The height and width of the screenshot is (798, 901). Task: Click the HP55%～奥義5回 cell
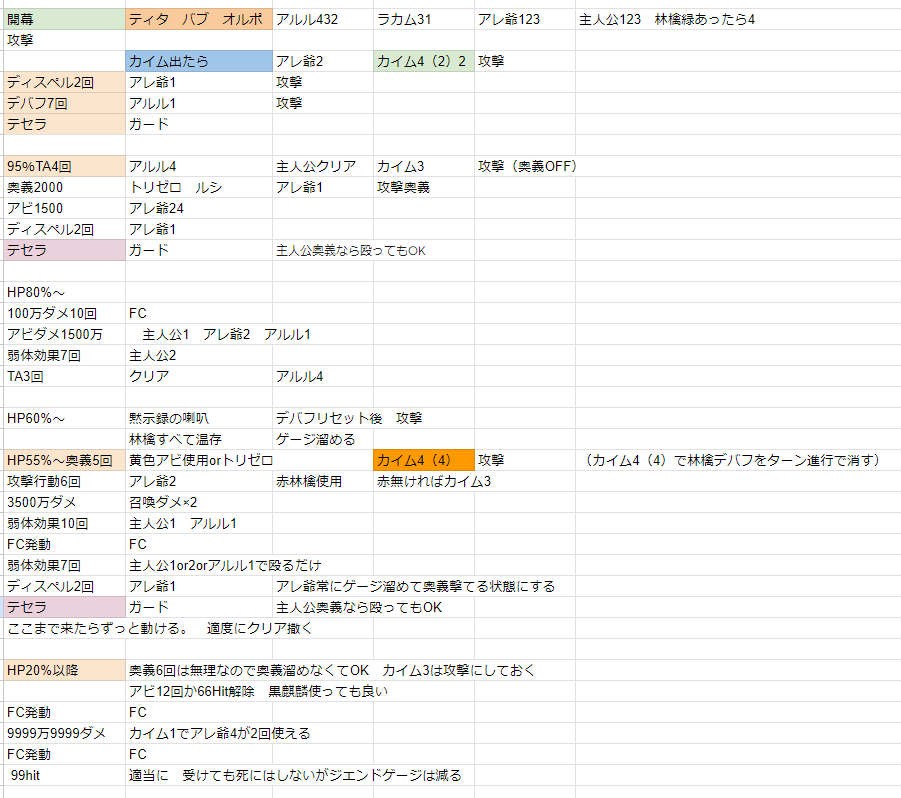(64, 460)
